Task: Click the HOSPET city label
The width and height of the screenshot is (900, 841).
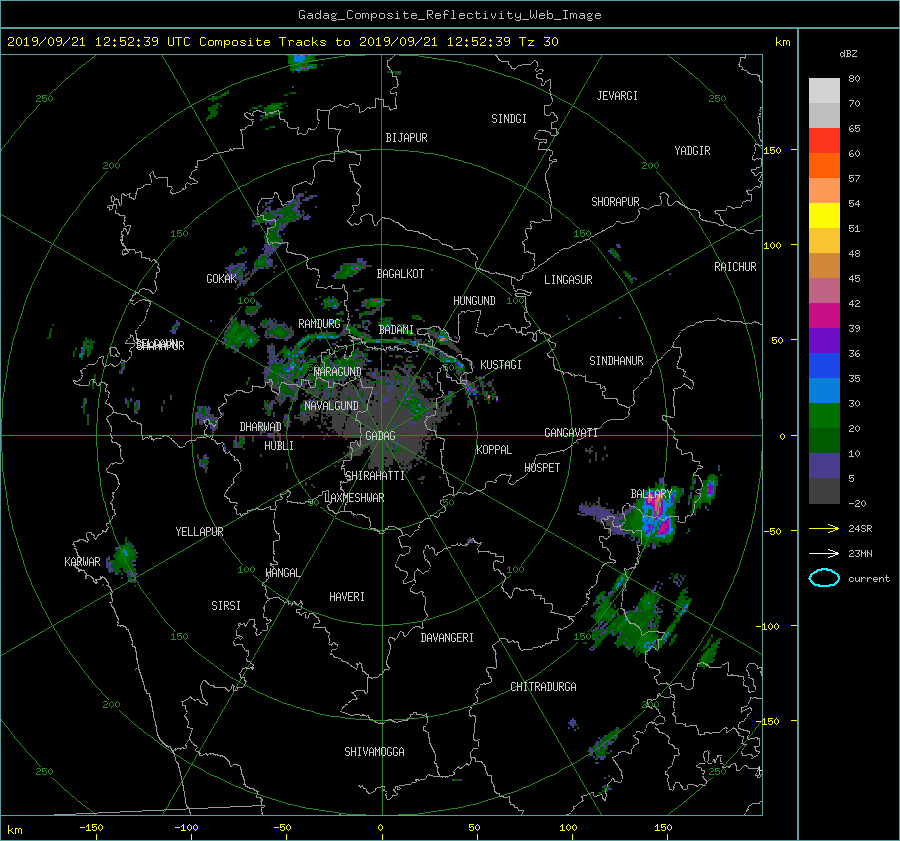Action: pyautogui.click(x=542, y=468)
